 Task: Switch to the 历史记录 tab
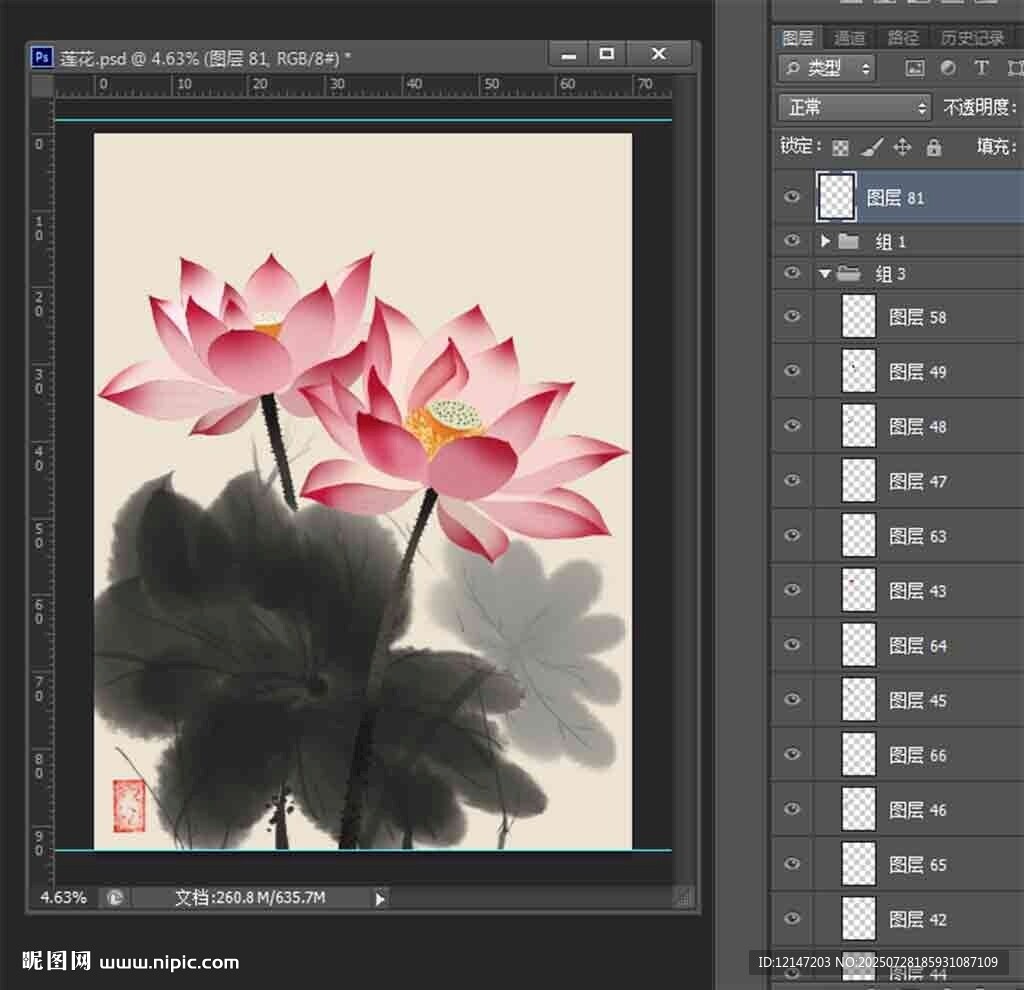(x=972, y=39)
